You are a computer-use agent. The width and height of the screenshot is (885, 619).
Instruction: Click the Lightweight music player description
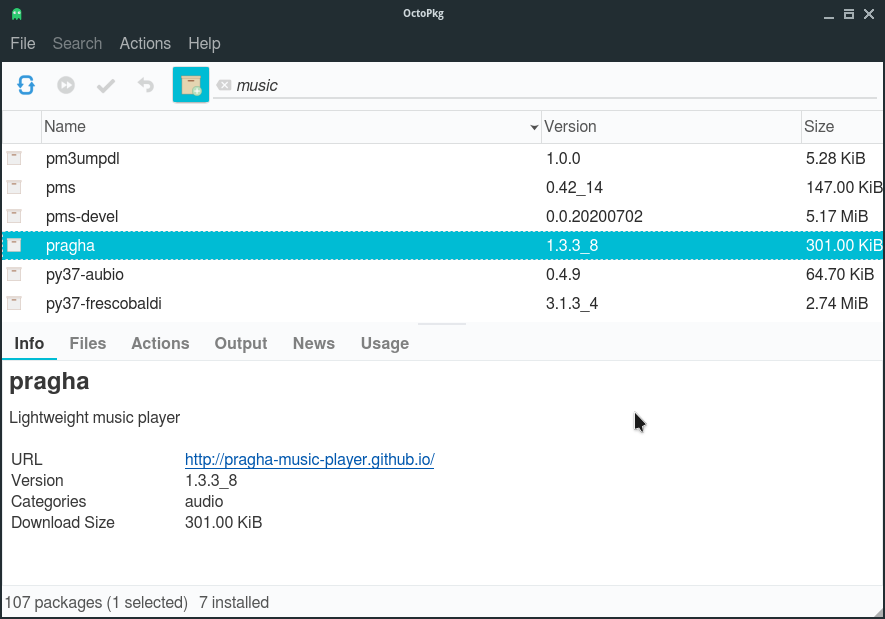coord(95,418)
